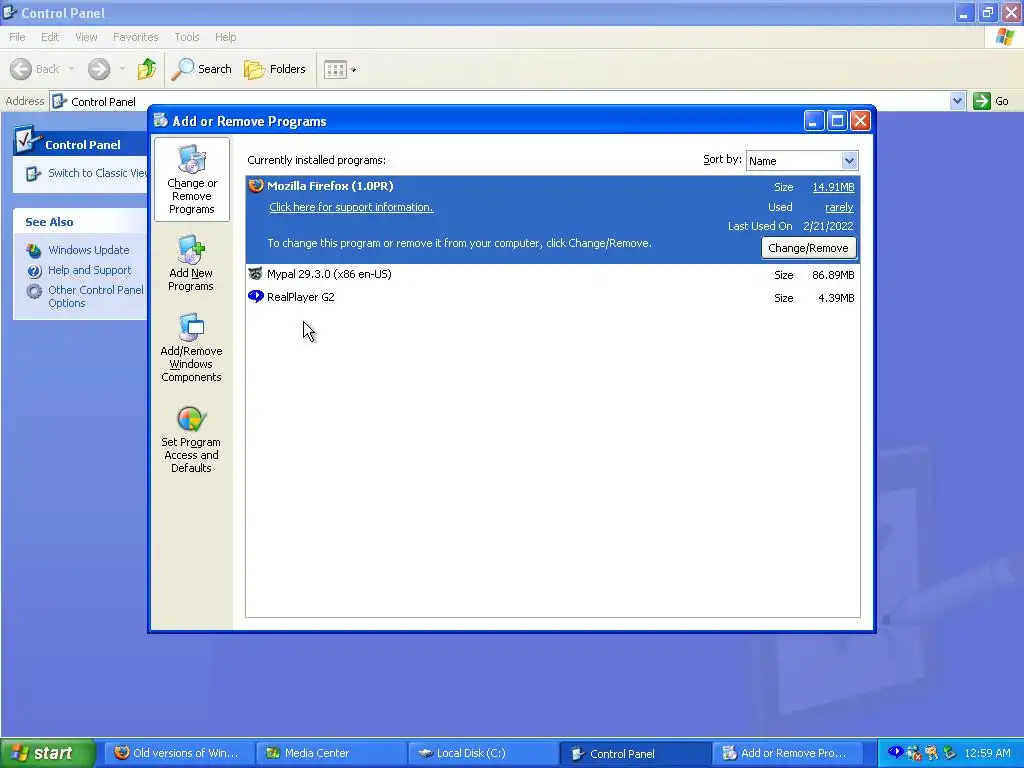
Task: Switch to Media Center taskbar item
Action: point(330,753)
